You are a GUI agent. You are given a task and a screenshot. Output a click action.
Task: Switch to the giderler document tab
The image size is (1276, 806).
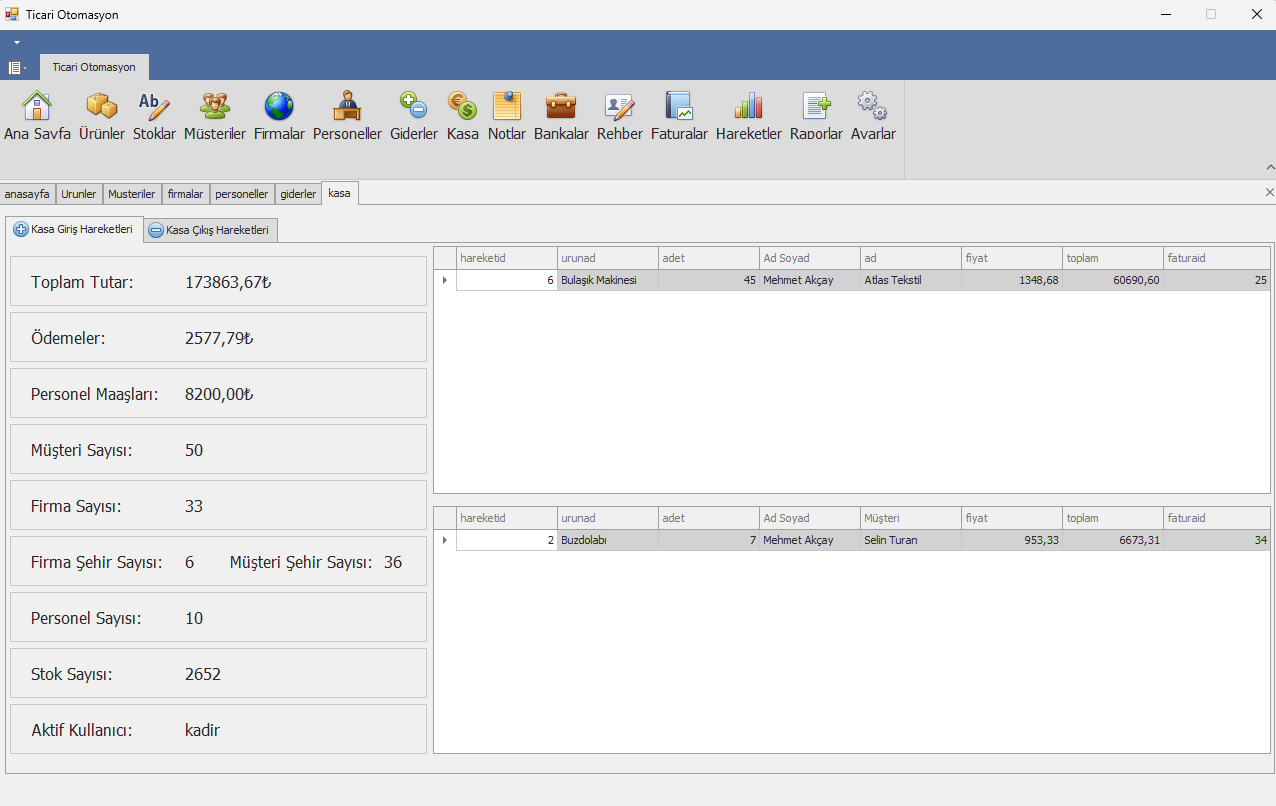298,194
